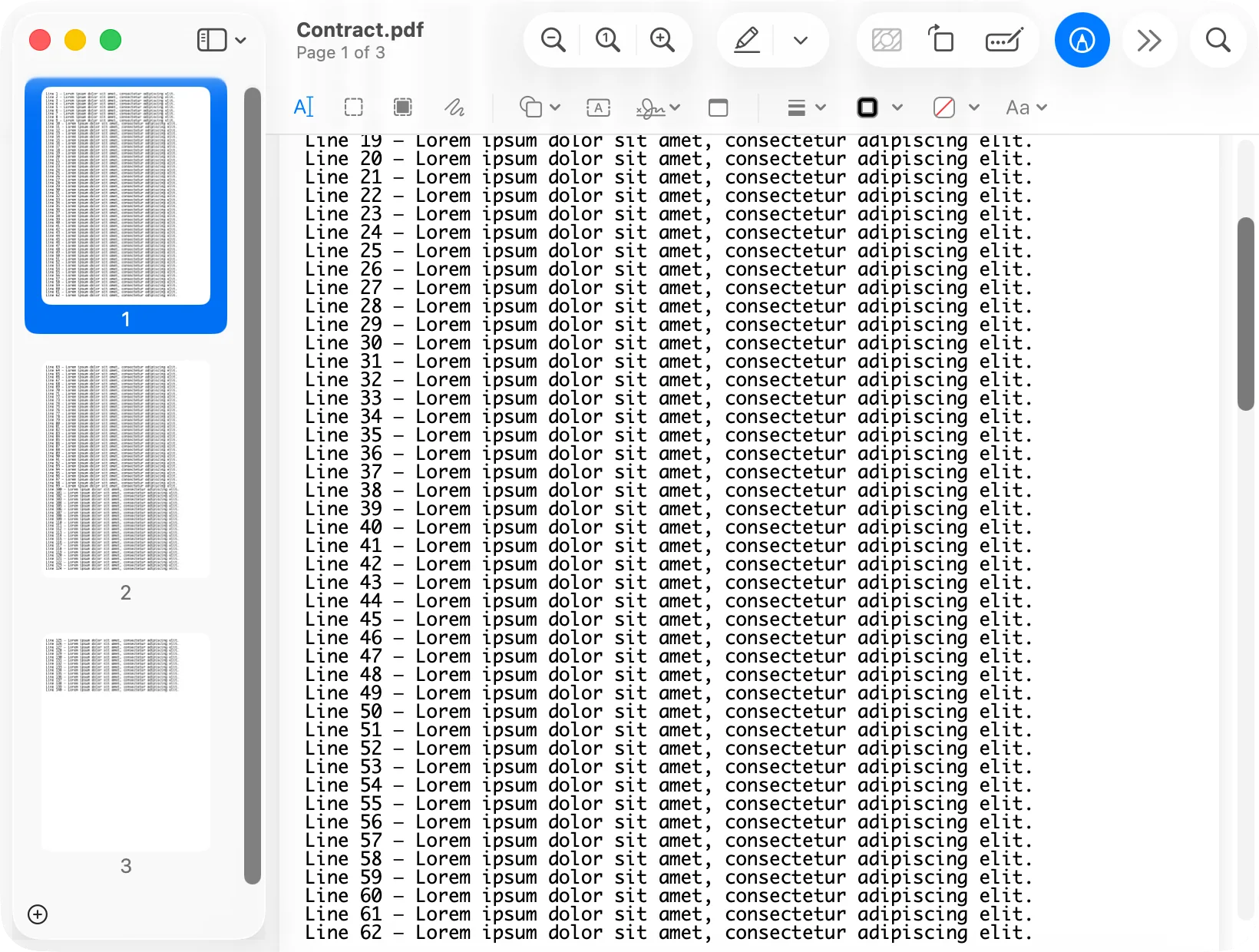Open the search field icon
The height and width of the screenshot is (952, 1259).
click(1218, 40)
